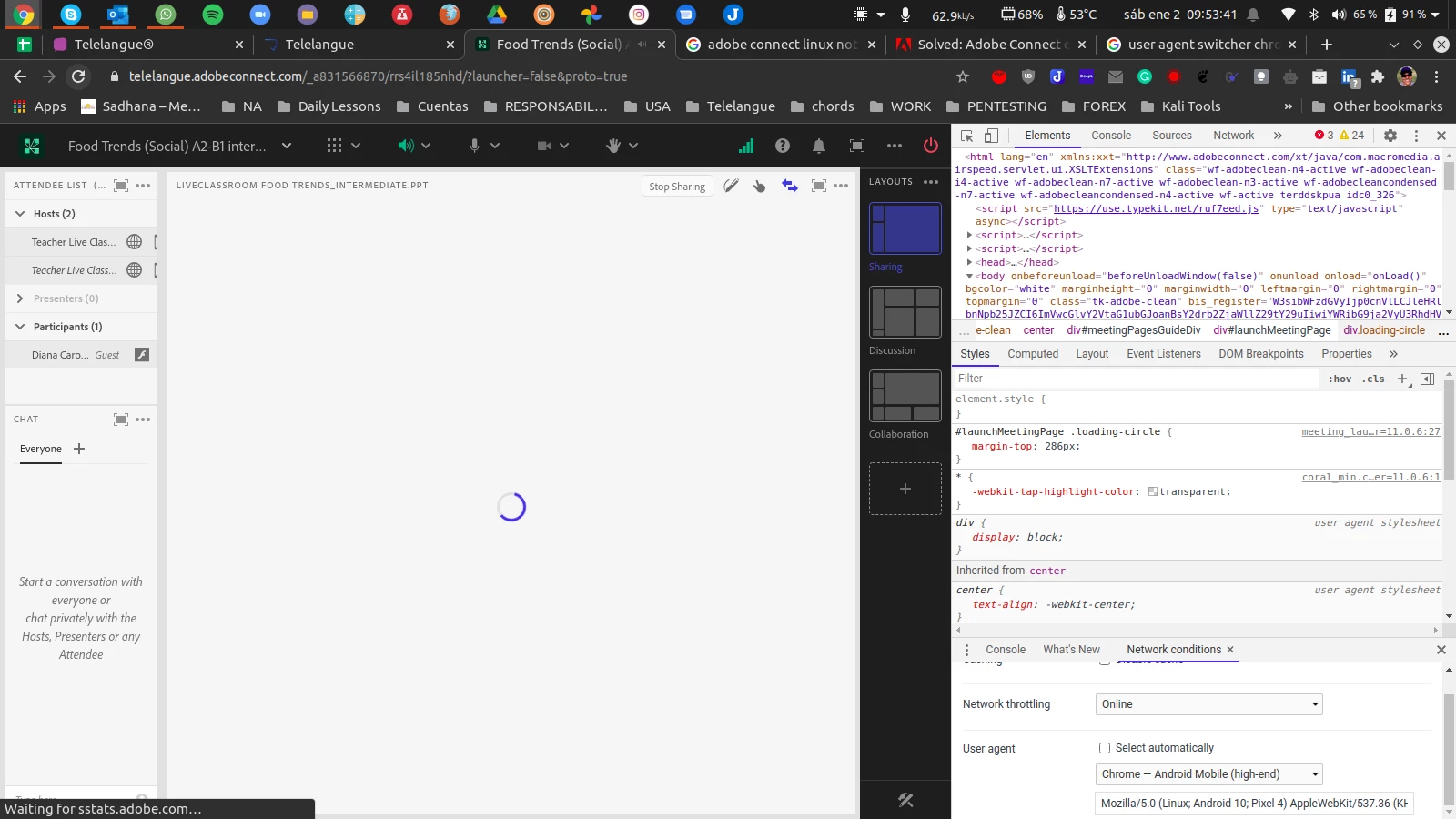This screenshot has width=1456, height=819.
Task: Select the Collaboration layout thumbnail
Action: point(905,396)
